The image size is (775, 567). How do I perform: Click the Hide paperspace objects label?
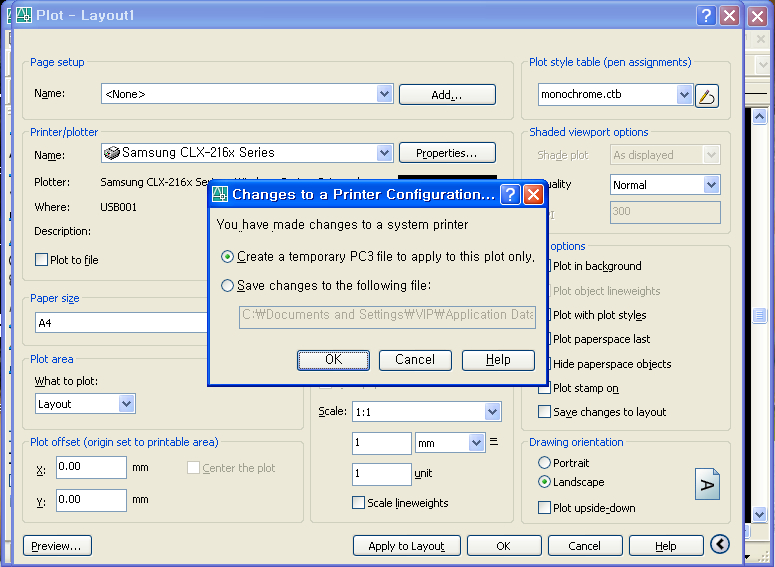pos(612,364)
